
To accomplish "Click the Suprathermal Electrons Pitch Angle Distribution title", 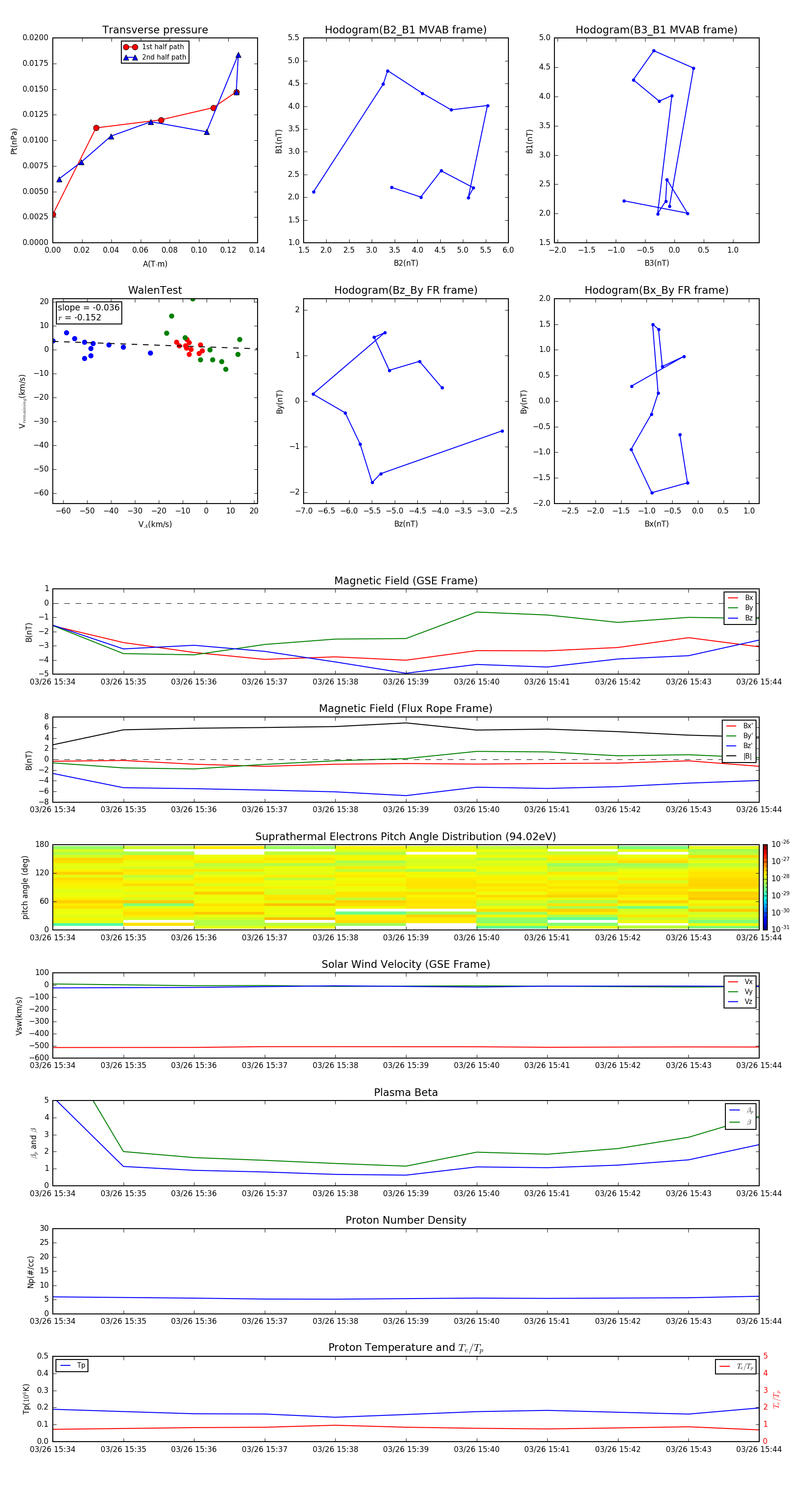I will click(x=406, y=837).
